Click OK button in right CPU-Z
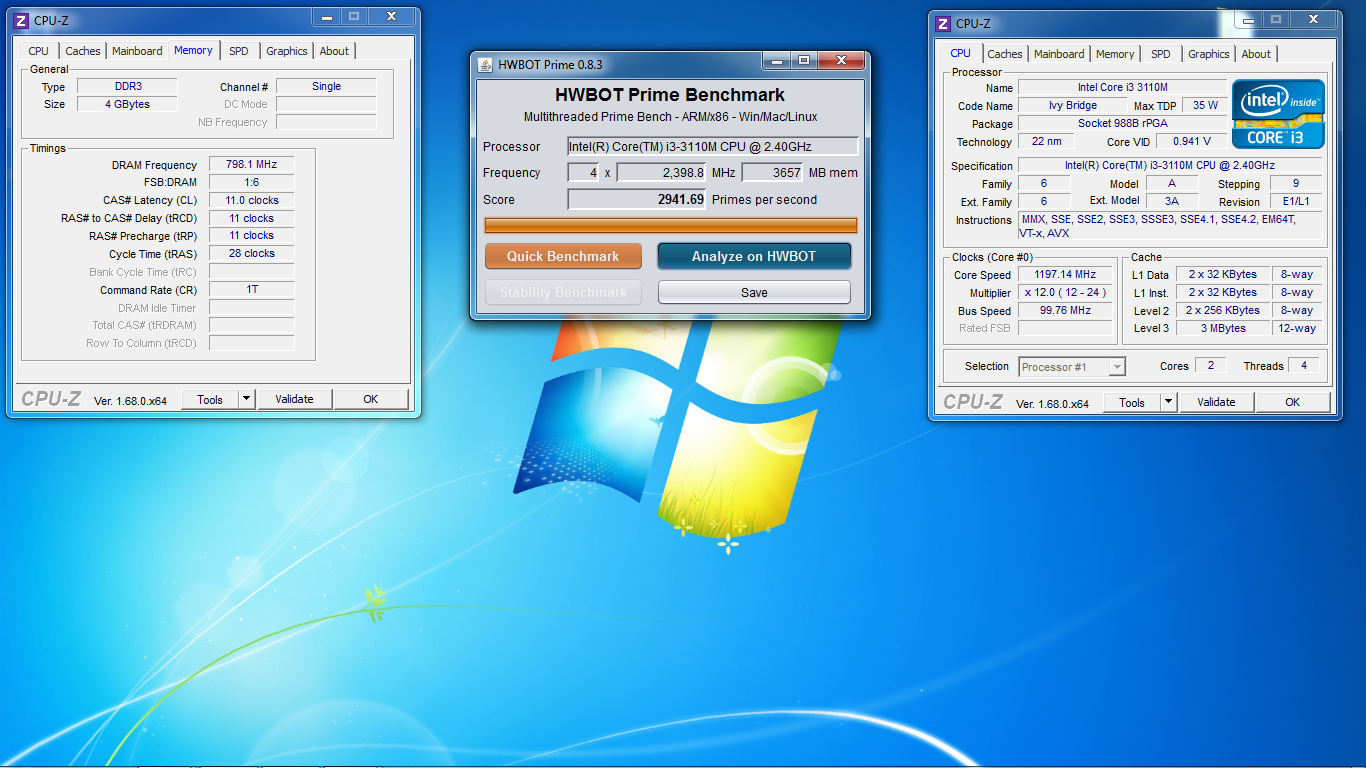 click(x=1293, y=402)
